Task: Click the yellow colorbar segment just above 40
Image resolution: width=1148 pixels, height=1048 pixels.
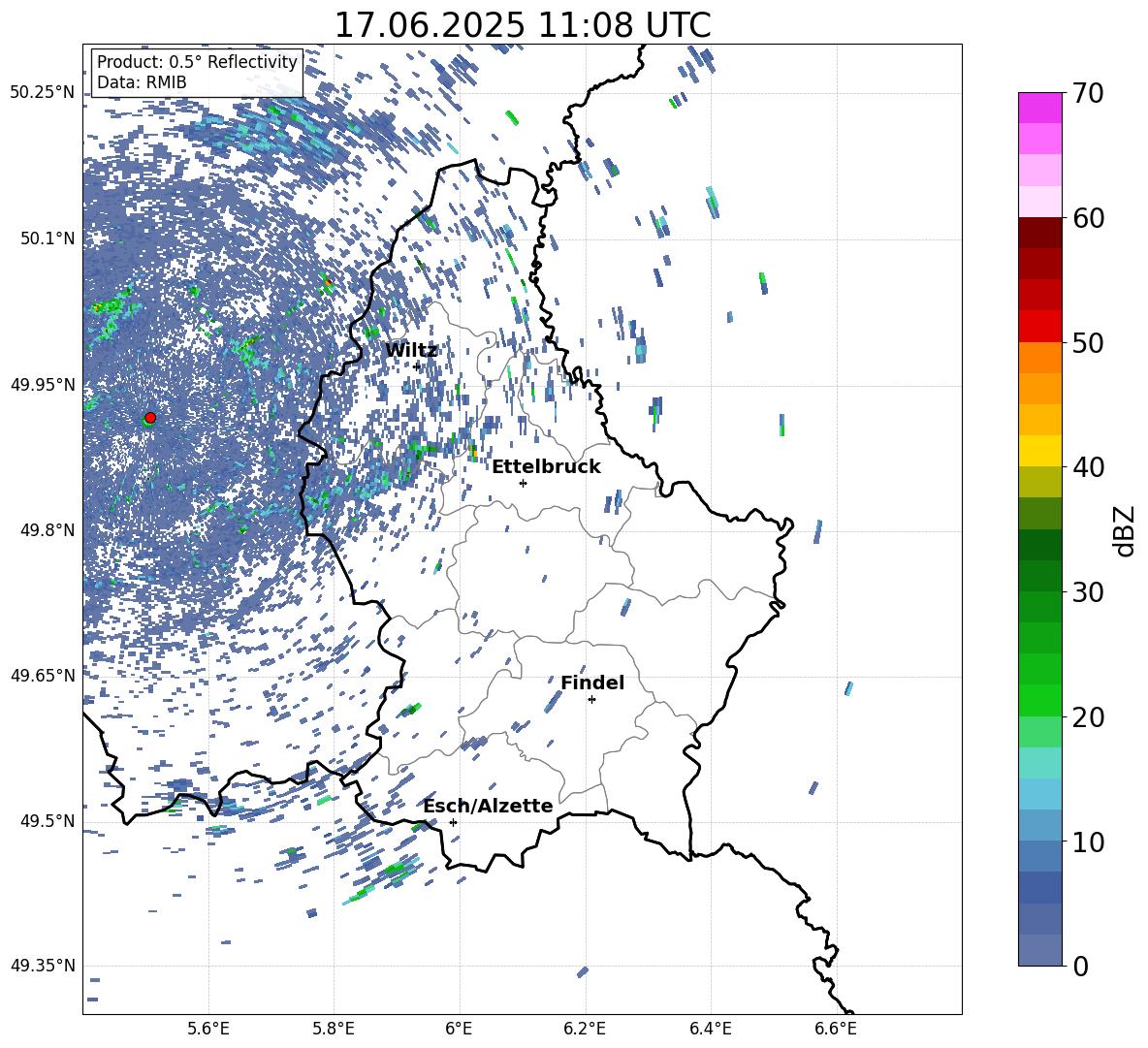Action: click(1040, 451)
